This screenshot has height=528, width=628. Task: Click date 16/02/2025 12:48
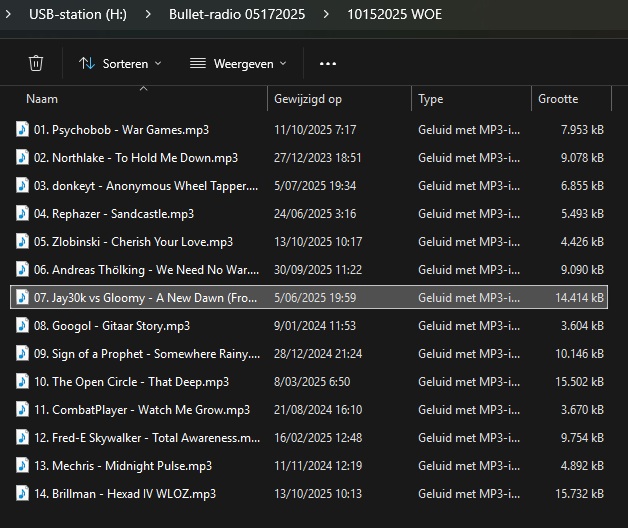318,438
